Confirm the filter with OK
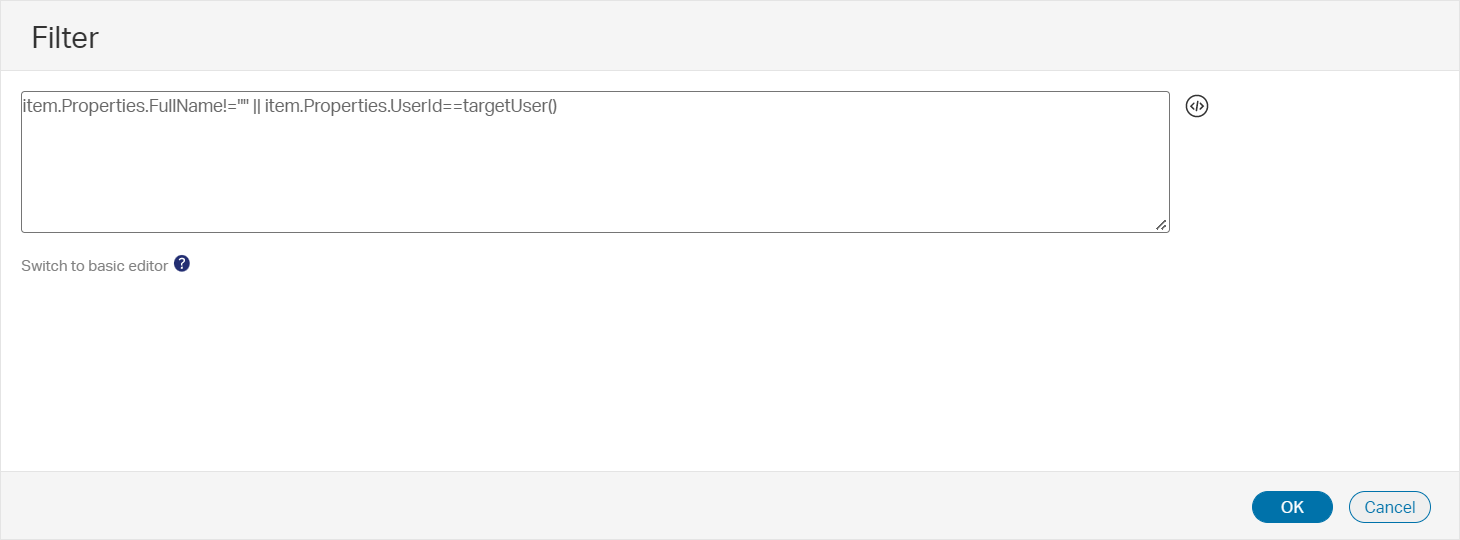 click(1291, 507)
